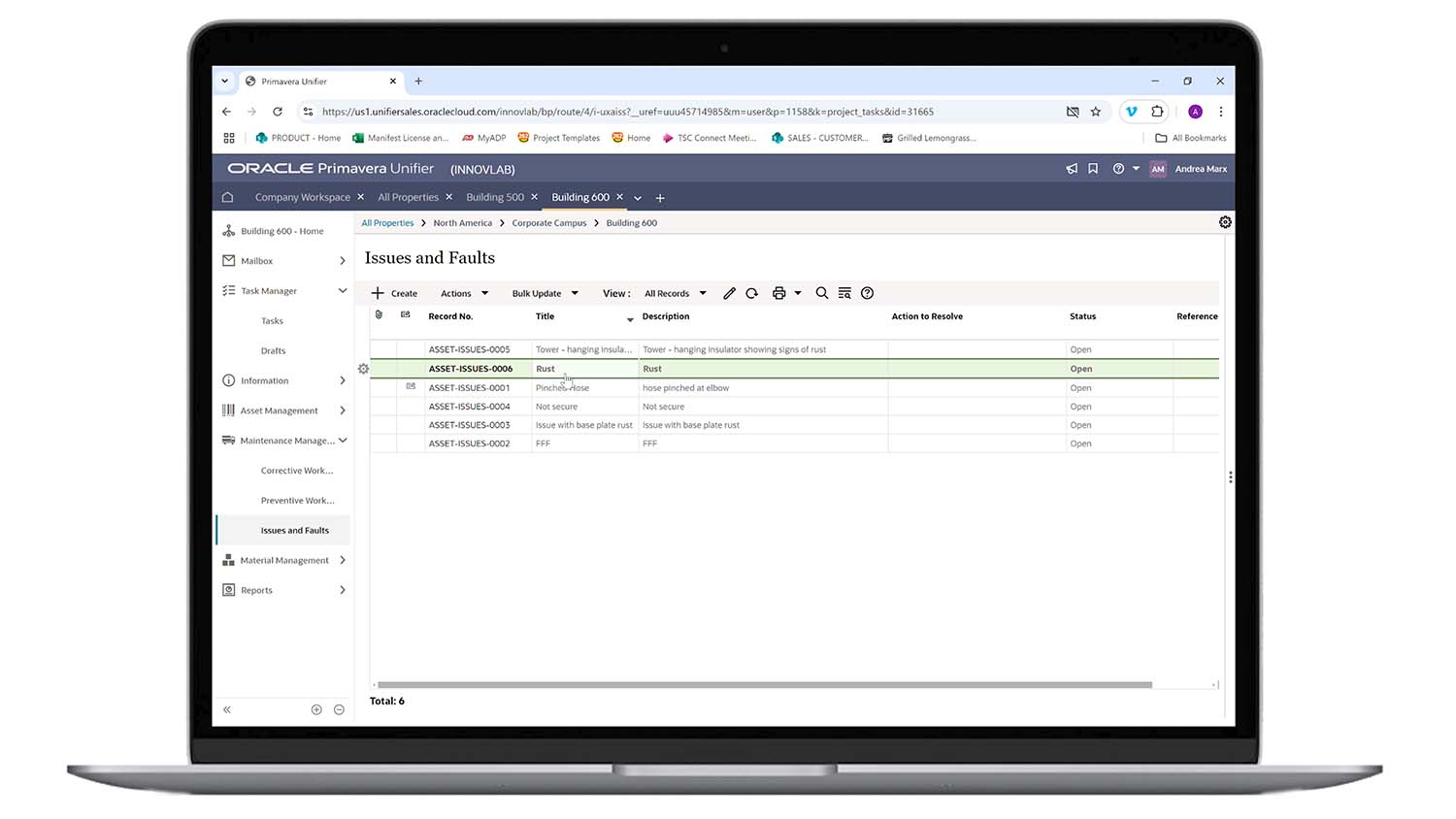
Task: Open the workspace tabs overflow chevron
Action: pyautogui.click(x=638, y=198)
